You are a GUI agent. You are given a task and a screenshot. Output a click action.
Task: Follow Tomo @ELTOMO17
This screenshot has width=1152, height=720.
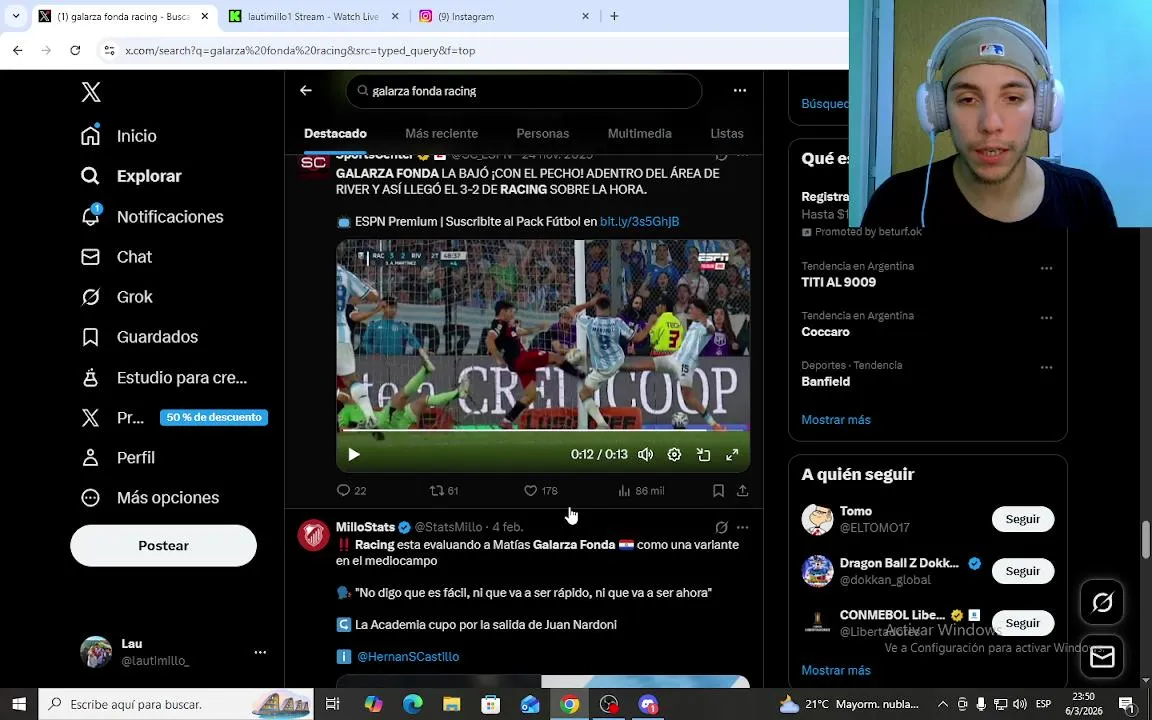pyautogui.click(x=1023, y=519)
